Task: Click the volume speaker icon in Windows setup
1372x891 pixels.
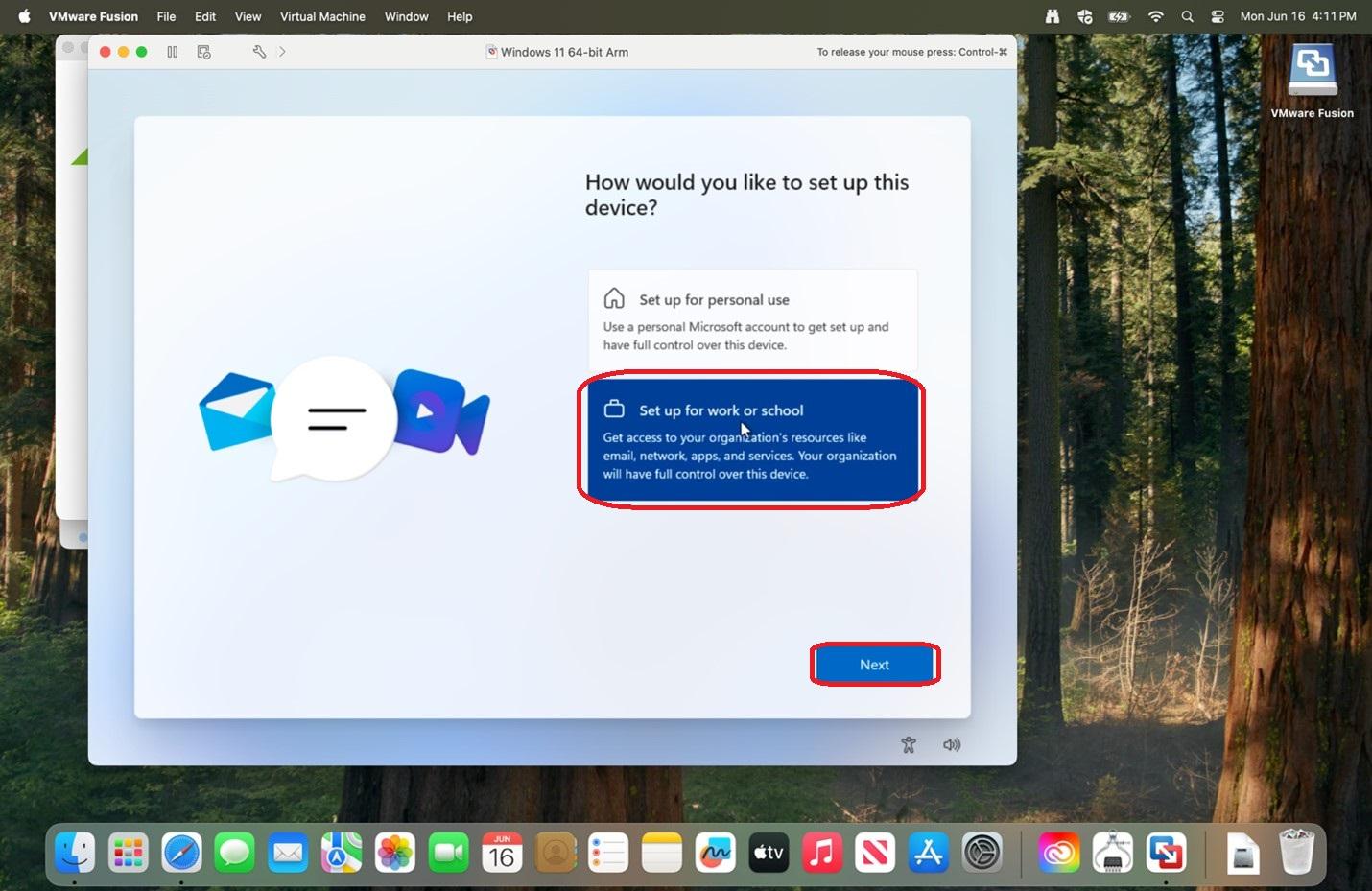Action: 952,745
